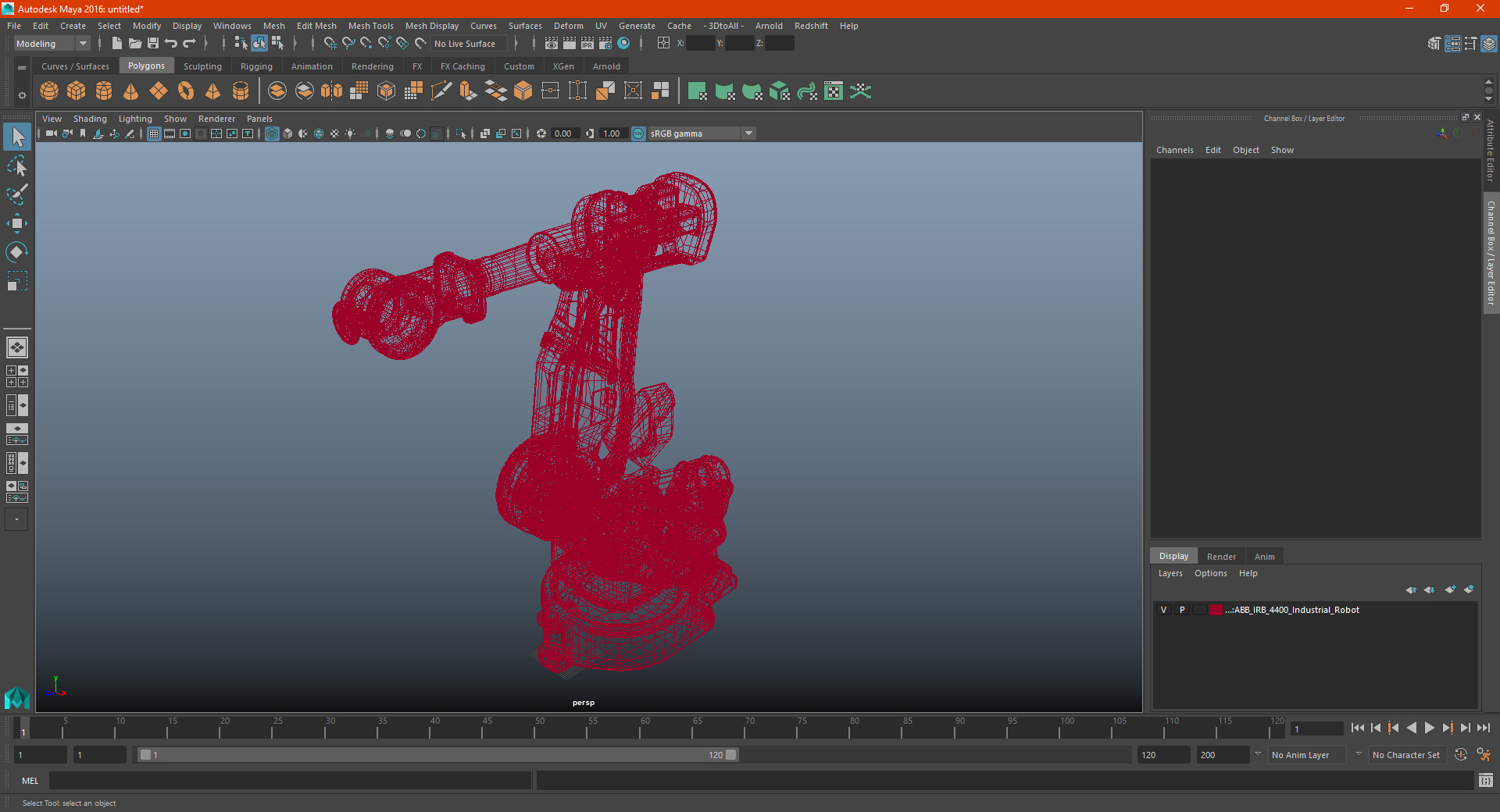This screenshot has width=1500, height=812.
Task: Create a polygon cone from the shelf
Action: tap(131, 91)
